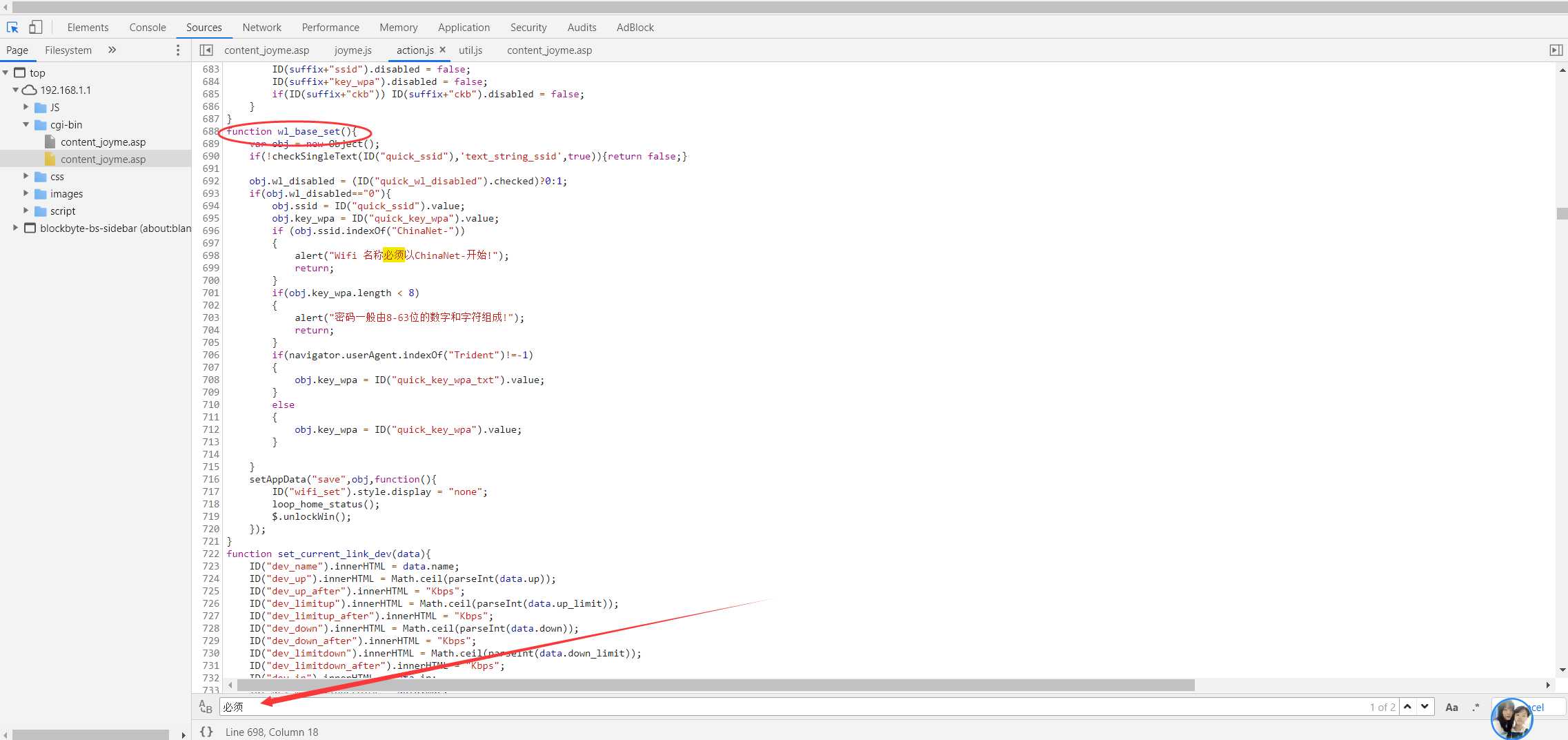Show more navigator tabs chevron
The width and height of the screenshot is (1568, 740).
(112, 50)
